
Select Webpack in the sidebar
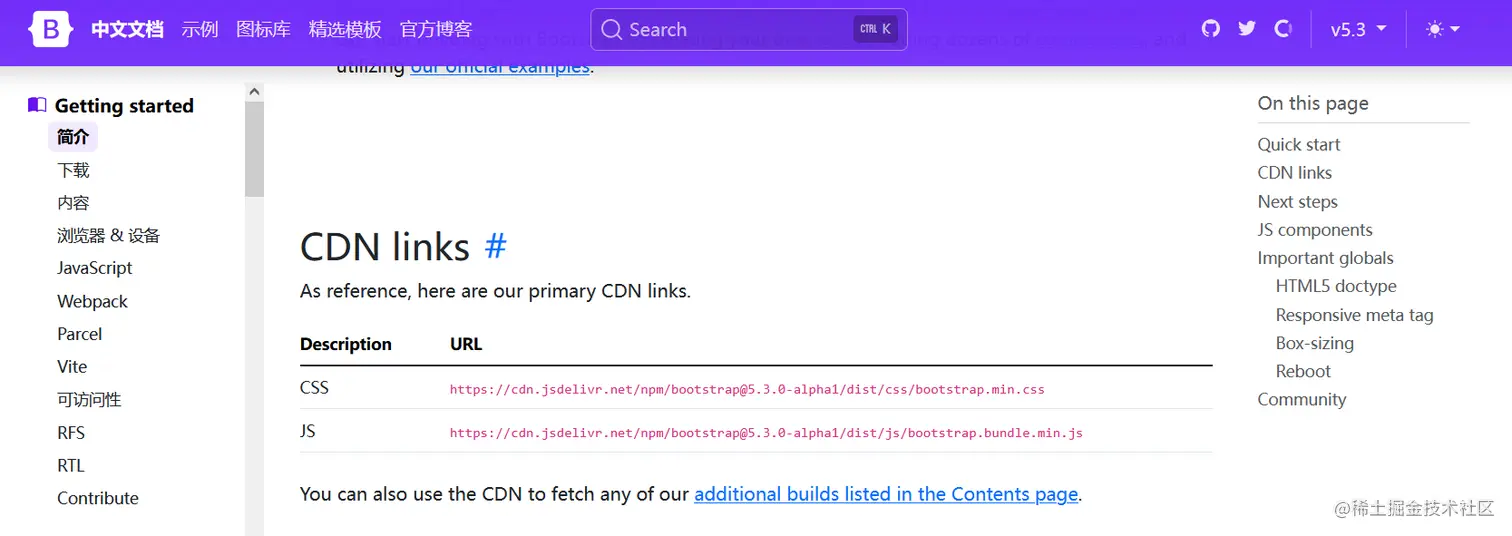[92, 301]
